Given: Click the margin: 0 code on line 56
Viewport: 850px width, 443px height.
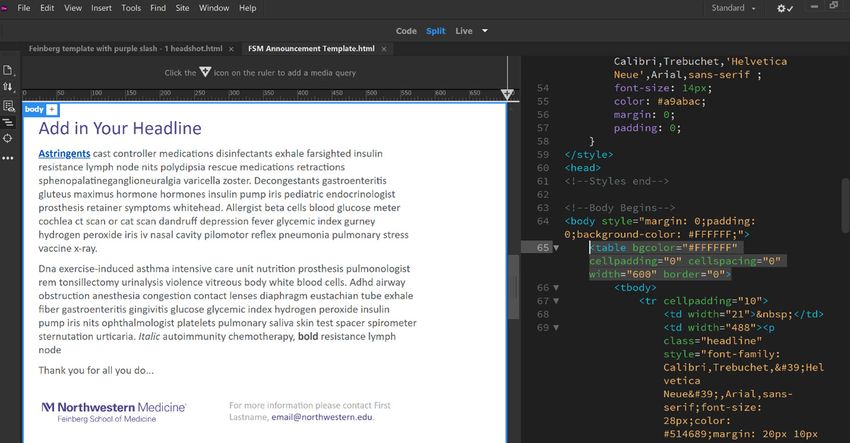Looking at the screenshot, I should pos(644,115).
